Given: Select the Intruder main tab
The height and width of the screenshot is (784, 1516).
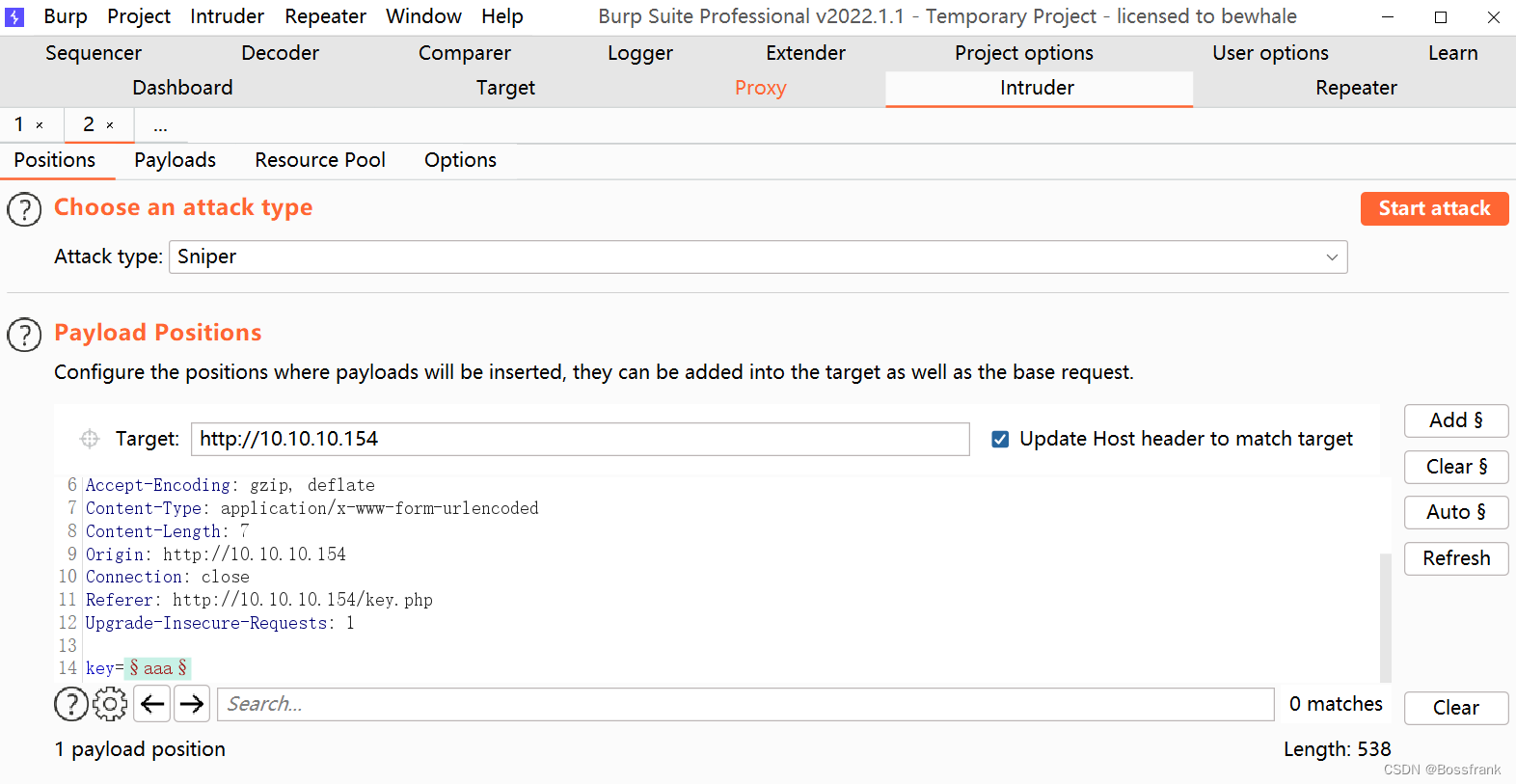Looking at the screenshot, I should pos(1038,88).
